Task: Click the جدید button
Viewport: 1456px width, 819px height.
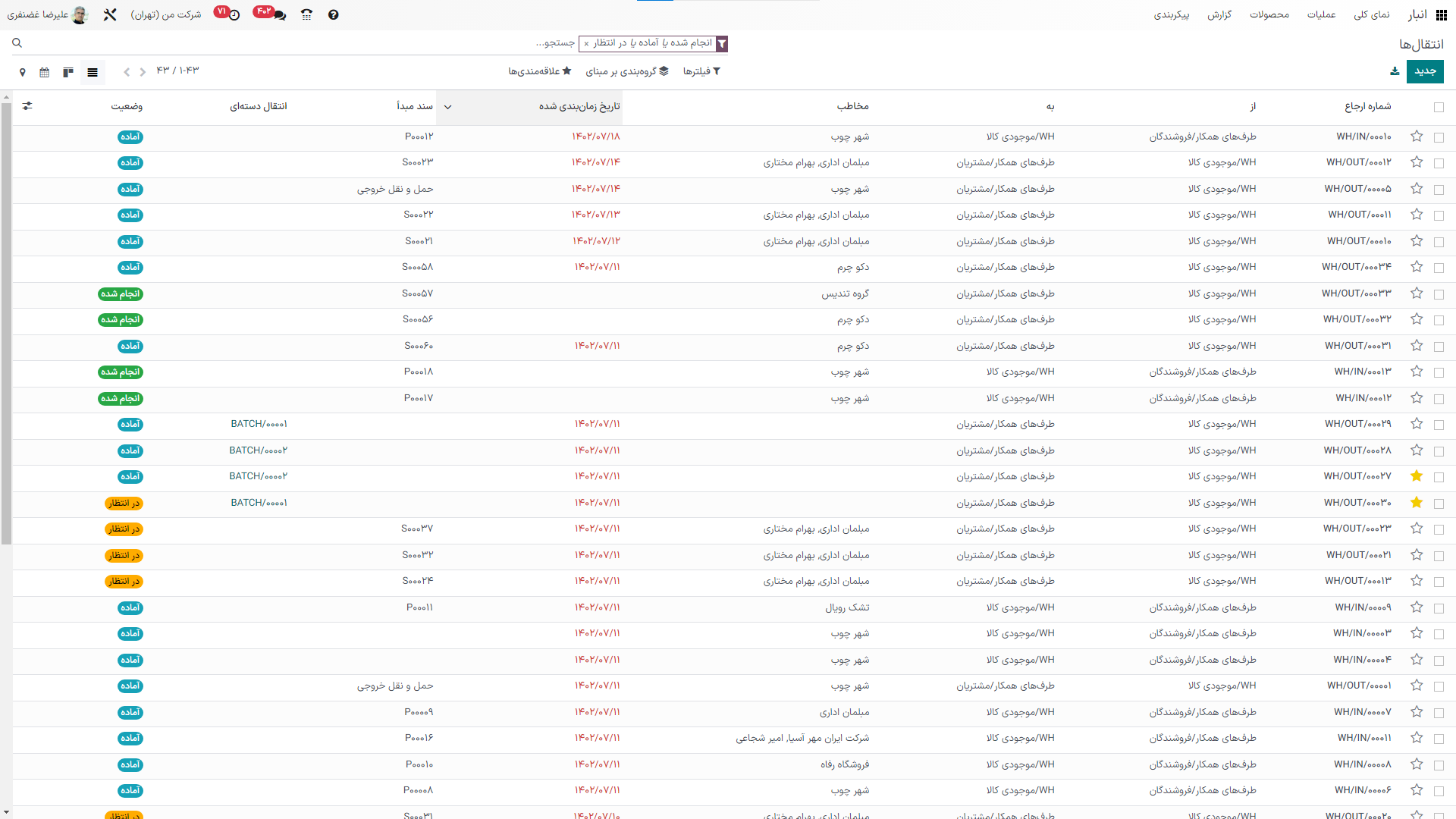Action: [x=1424, y=71]
